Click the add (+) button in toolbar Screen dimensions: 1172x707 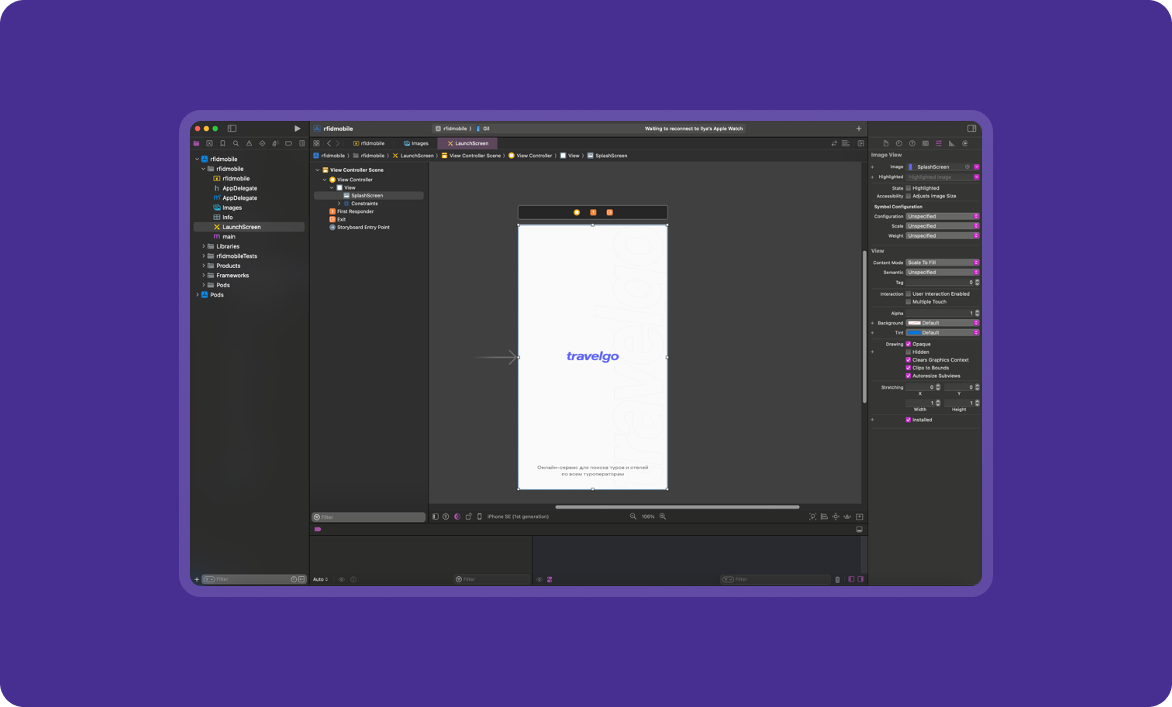tap(858, 129)
